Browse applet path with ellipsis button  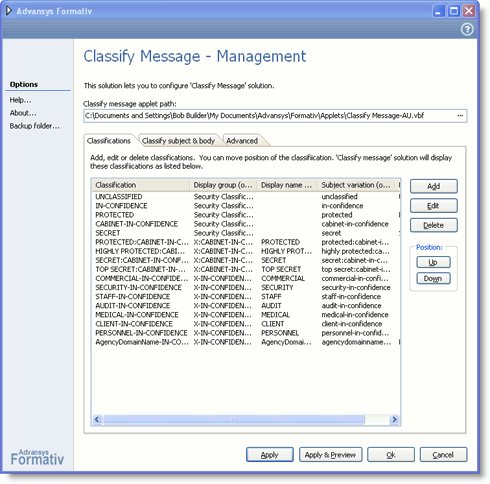[460, 116]
